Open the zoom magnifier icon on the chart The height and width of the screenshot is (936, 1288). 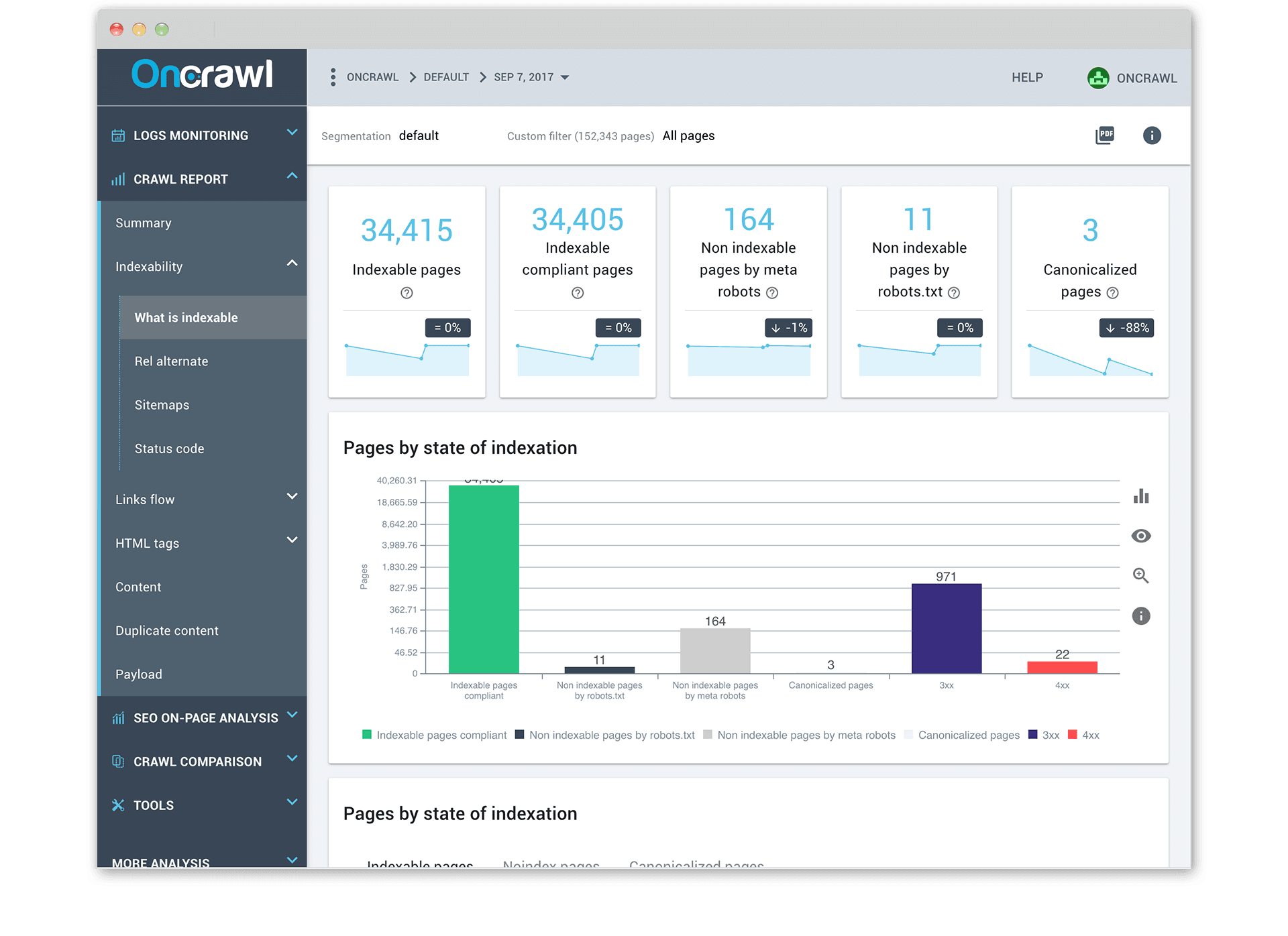click(x=1140, y=575)
